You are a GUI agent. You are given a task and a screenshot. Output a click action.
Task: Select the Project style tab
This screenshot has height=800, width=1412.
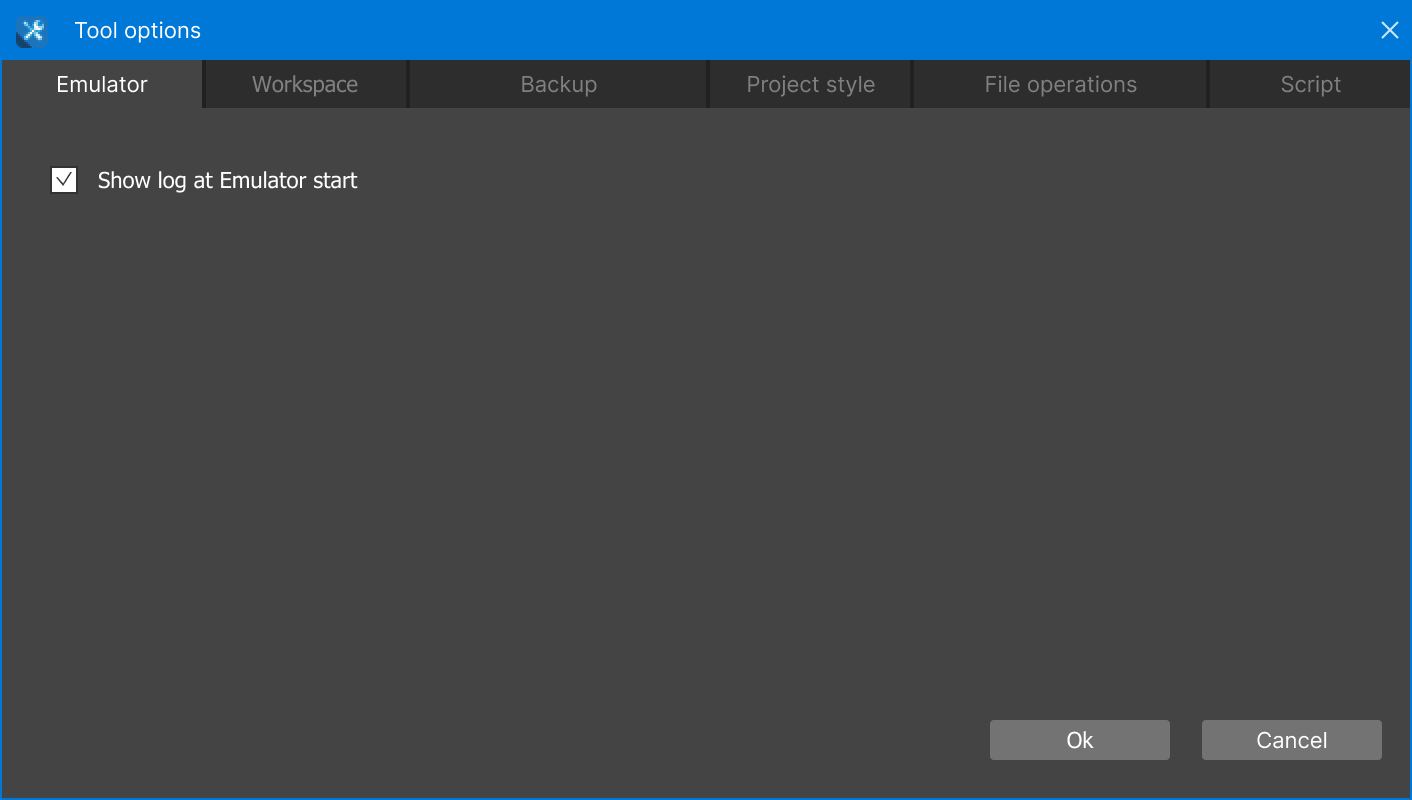click(810, 85)
